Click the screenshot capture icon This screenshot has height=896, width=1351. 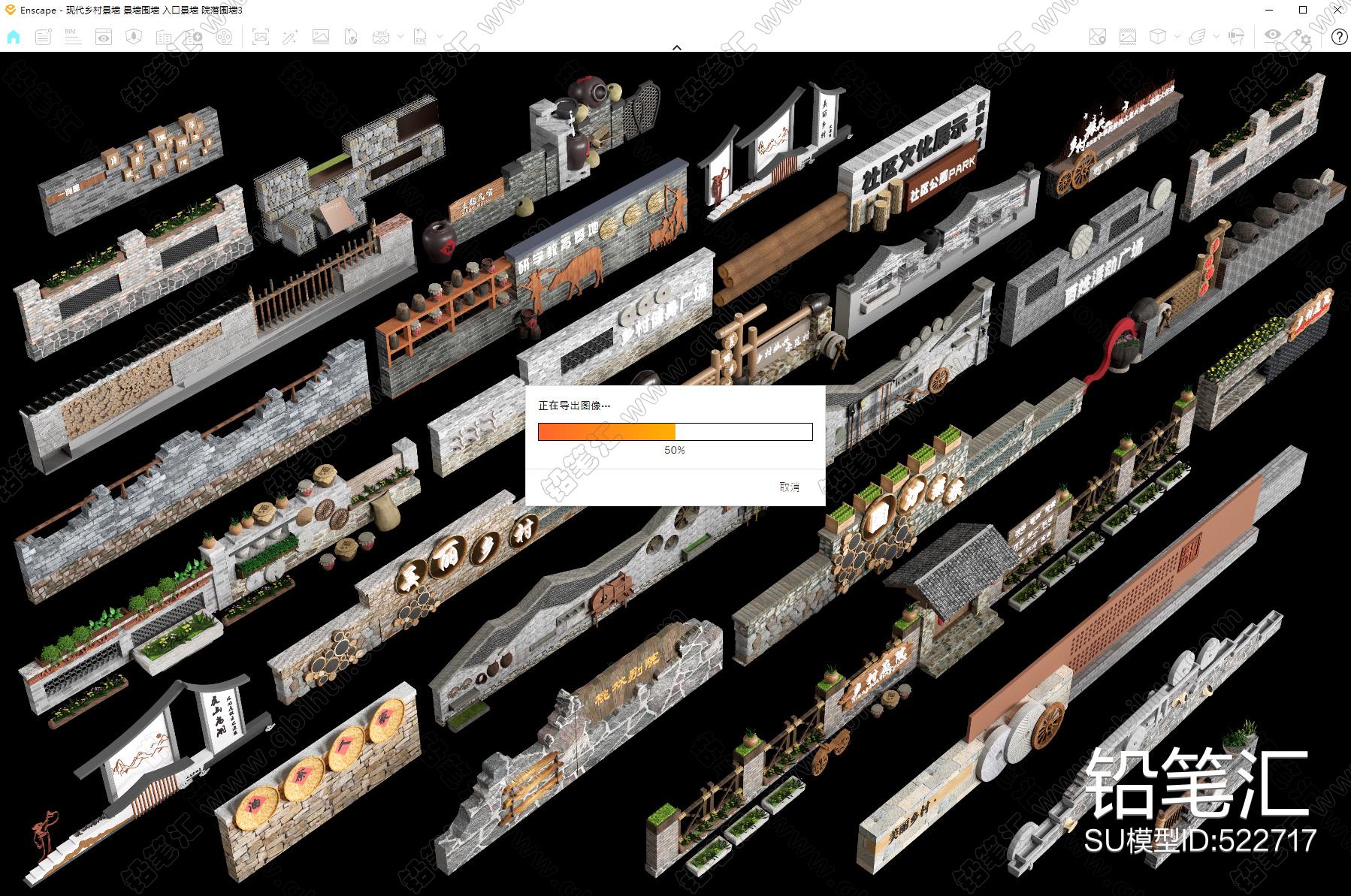[261, 37]
